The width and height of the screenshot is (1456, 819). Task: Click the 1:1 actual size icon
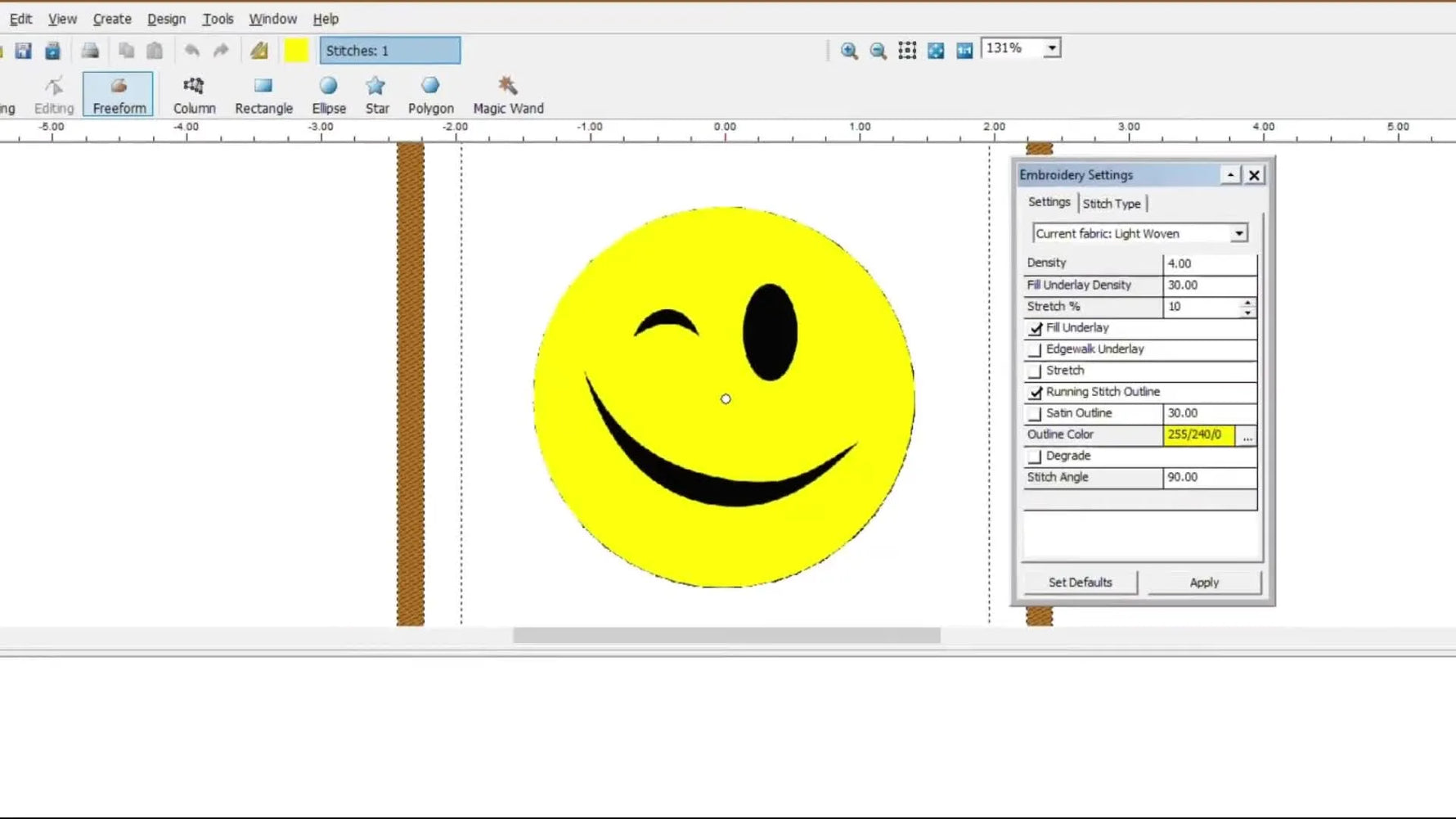(x=964, y=51)
